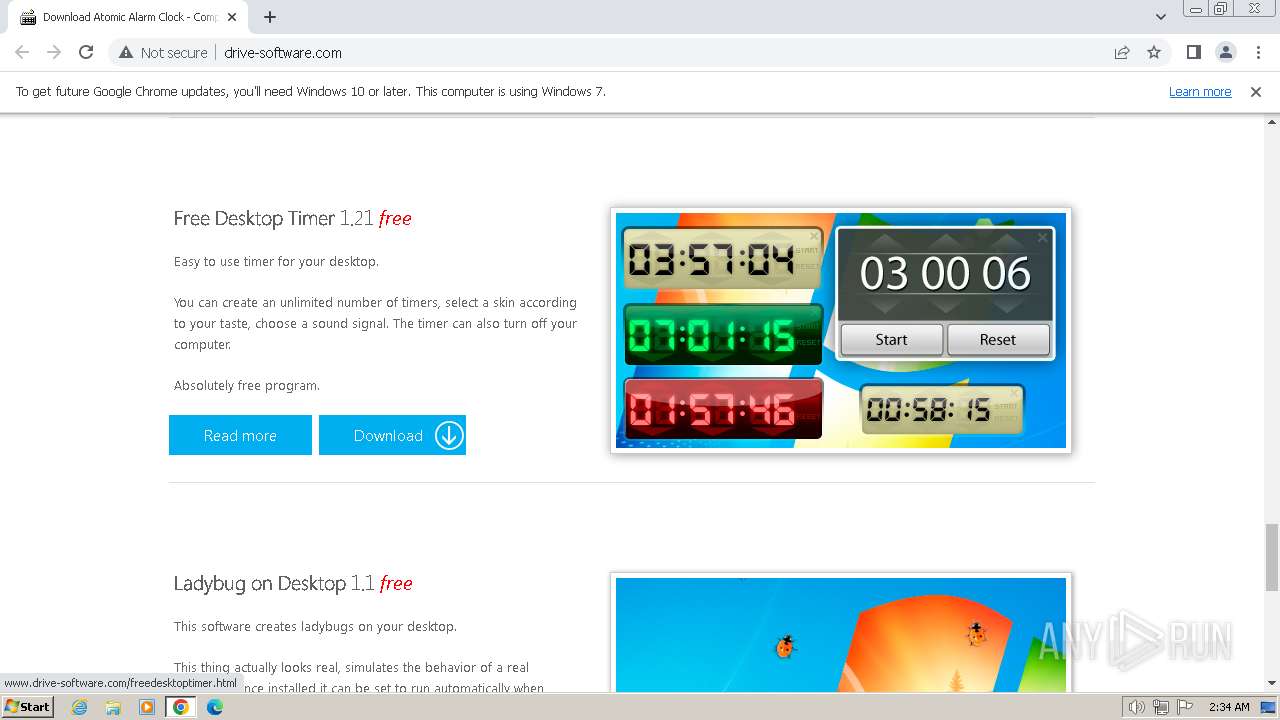Screen dimensions: 1280x720
Task: Go back to the previous page
Action: coord(22,52)
